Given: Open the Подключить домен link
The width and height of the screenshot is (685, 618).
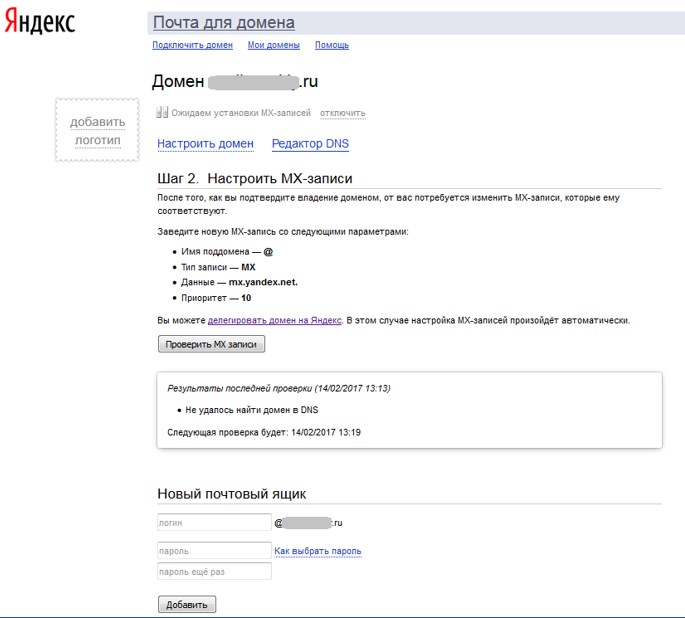Looking at the screenshot, I should point(192,45).
